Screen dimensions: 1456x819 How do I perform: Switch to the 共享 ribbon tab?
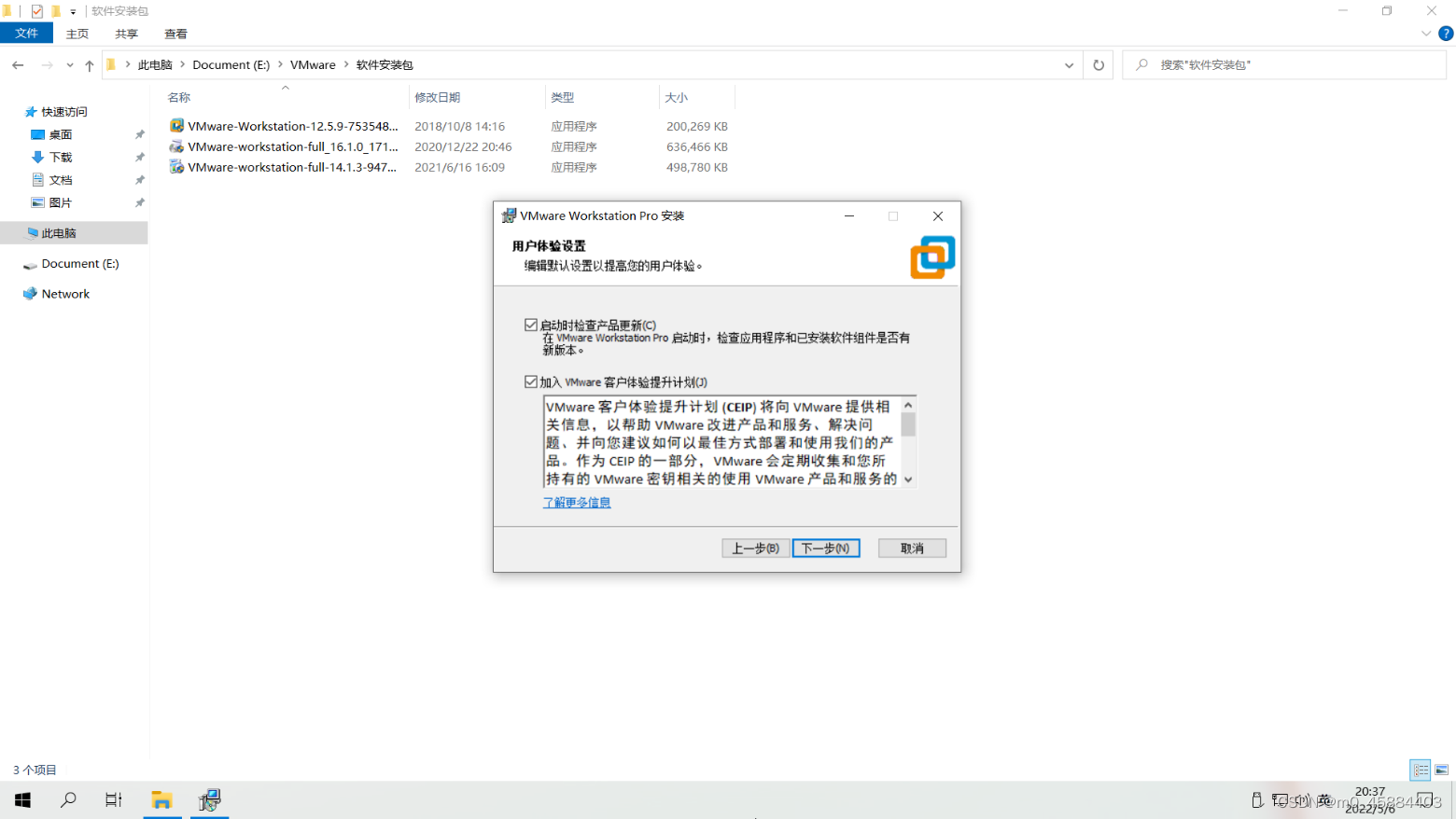127,34
